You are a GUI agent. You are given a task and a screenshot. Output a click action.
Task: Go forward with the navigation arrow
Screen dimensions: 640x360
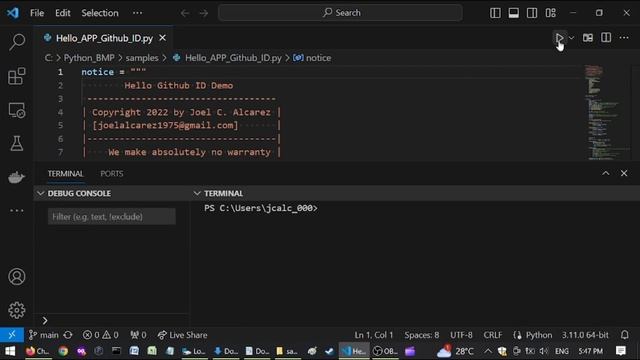203,13
